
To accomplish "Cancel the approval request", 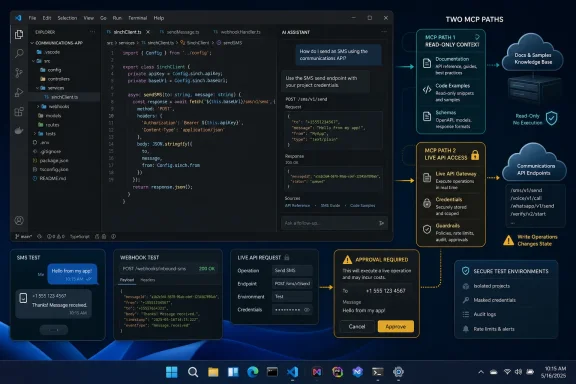I will (357, 326).
